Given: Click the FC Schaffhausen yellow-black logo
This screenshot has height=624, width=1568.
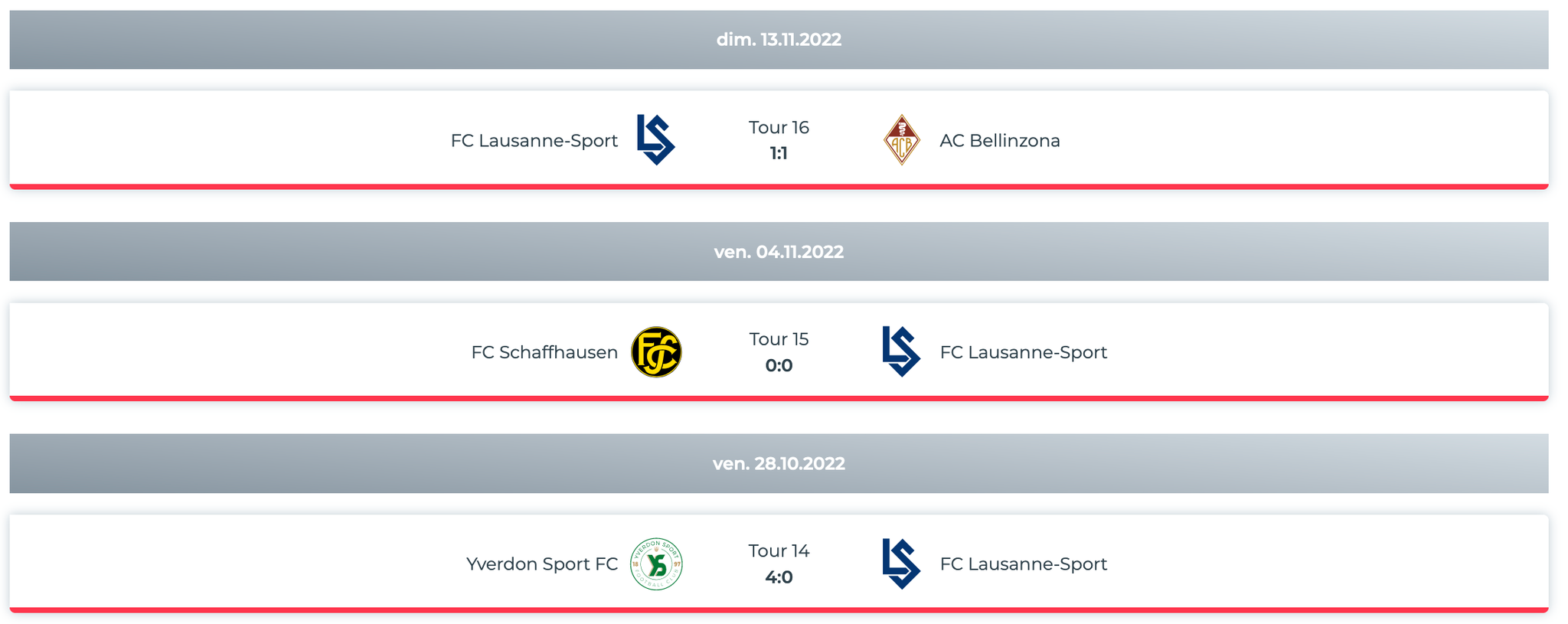Looking at the screenshot, I should (x=656, y=352).
